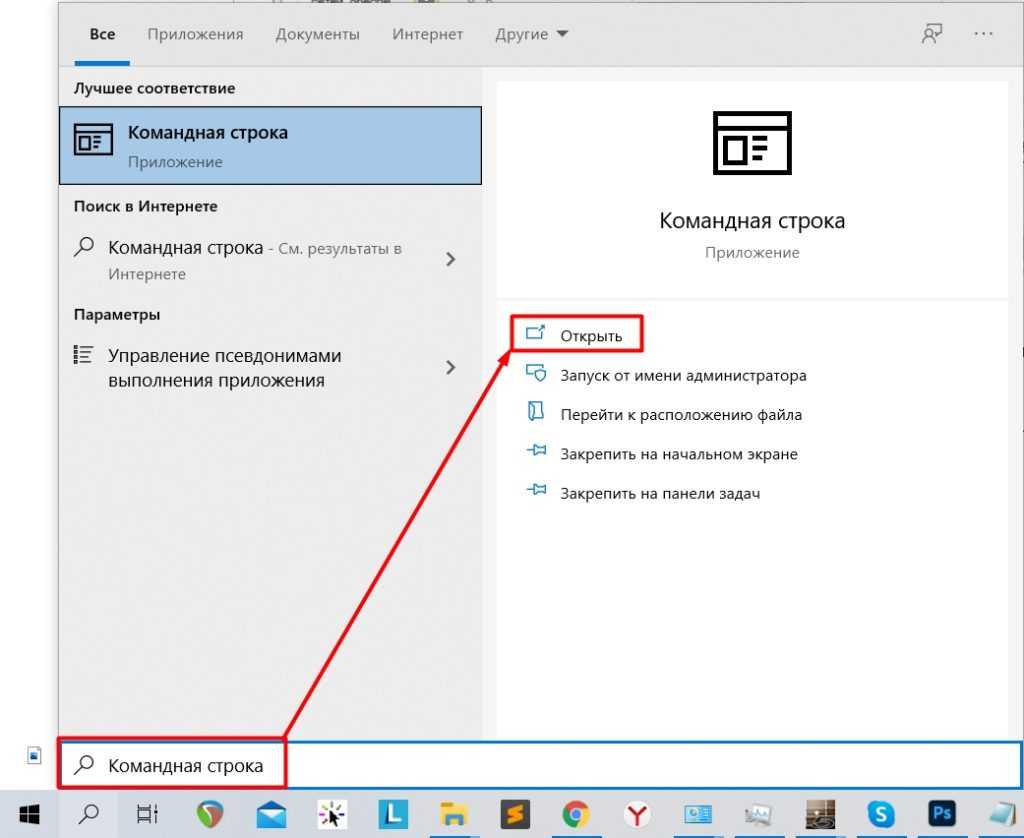1024x838 pixels.
Task: Click Открыть to launch command prompt
Action: 576,334
